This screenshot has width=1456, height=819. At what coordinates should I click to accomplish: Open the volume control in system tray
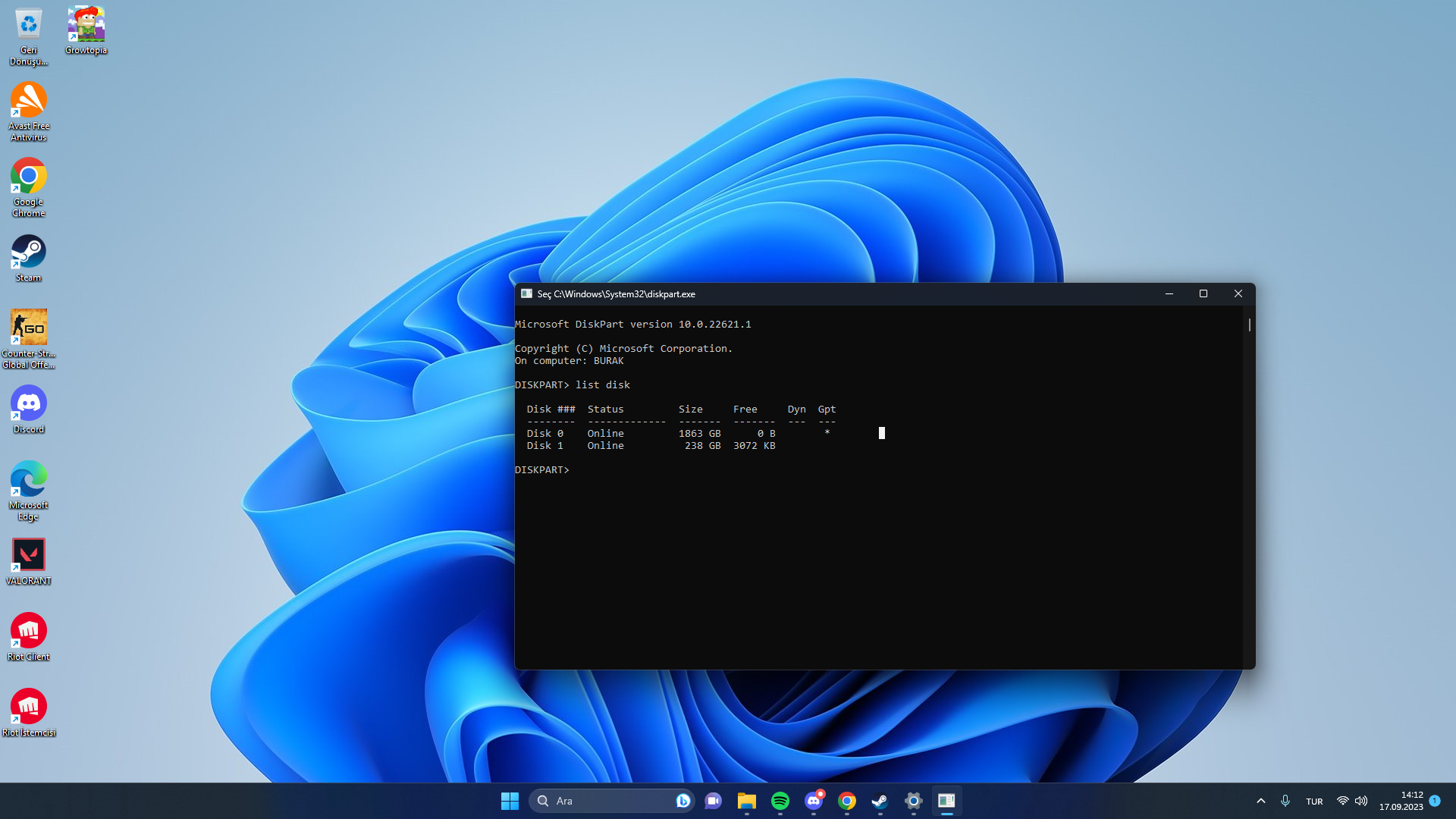1361,801
